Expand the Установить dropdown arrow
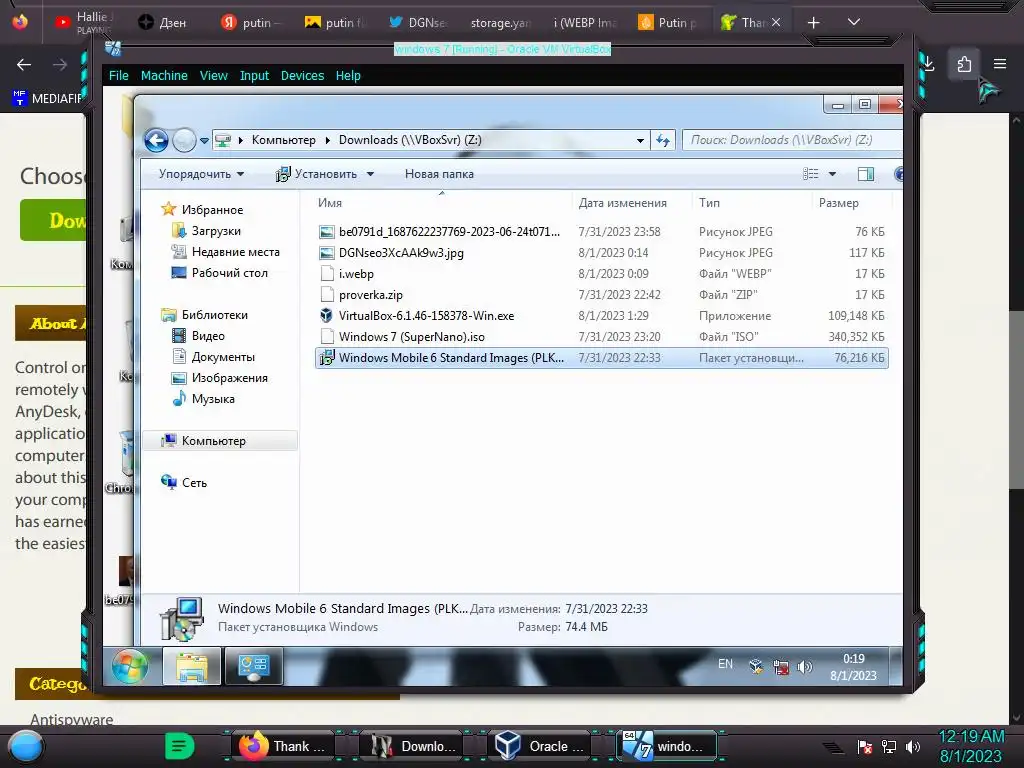 (370, 174)
